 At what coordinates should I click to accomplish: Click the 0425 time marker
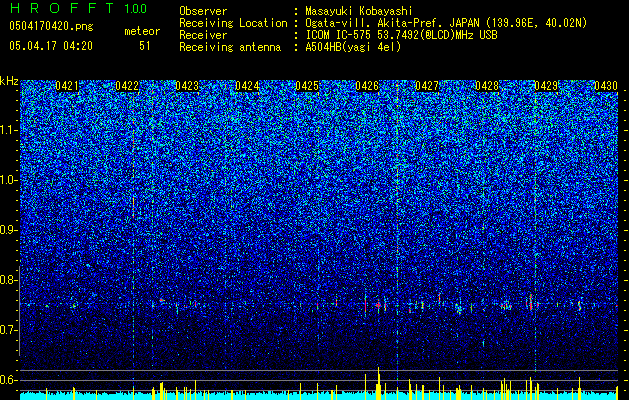[x=307, y=86]
